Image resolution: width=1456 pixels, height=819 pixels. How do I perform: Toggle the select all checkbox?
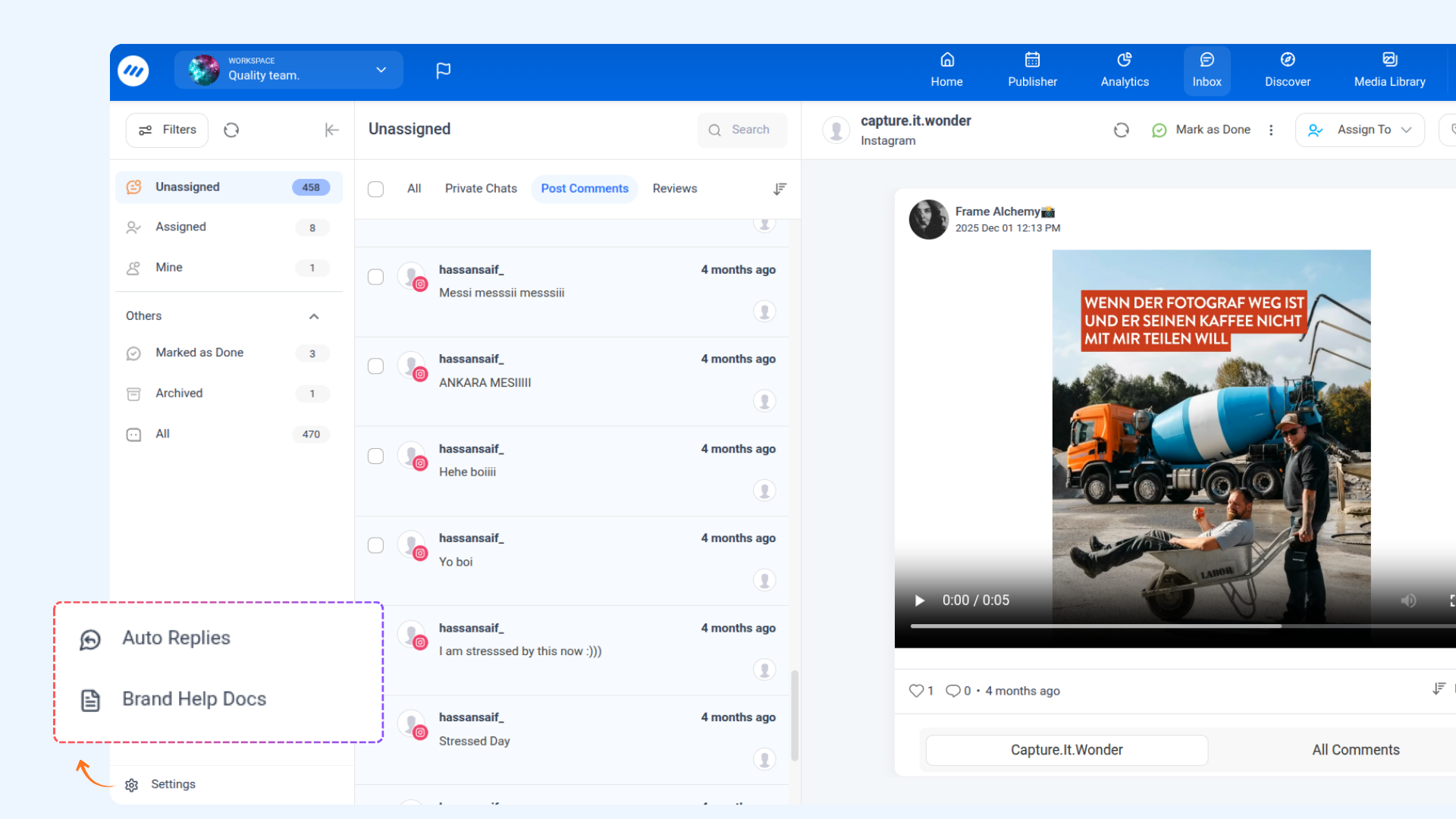pyautogui.click(x=375, y=189)
